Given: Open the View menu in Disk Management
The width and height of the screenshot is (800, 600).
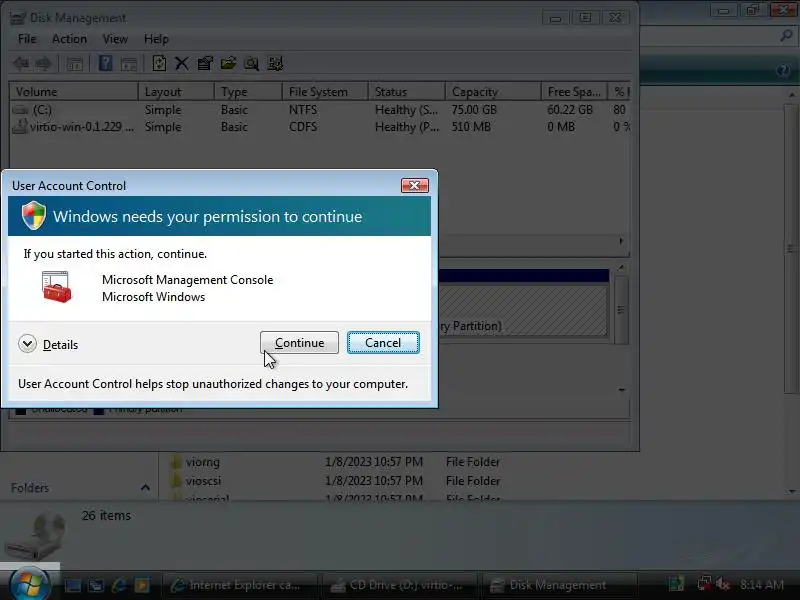Looking at the screenshot, I should [x=115, y=39].
